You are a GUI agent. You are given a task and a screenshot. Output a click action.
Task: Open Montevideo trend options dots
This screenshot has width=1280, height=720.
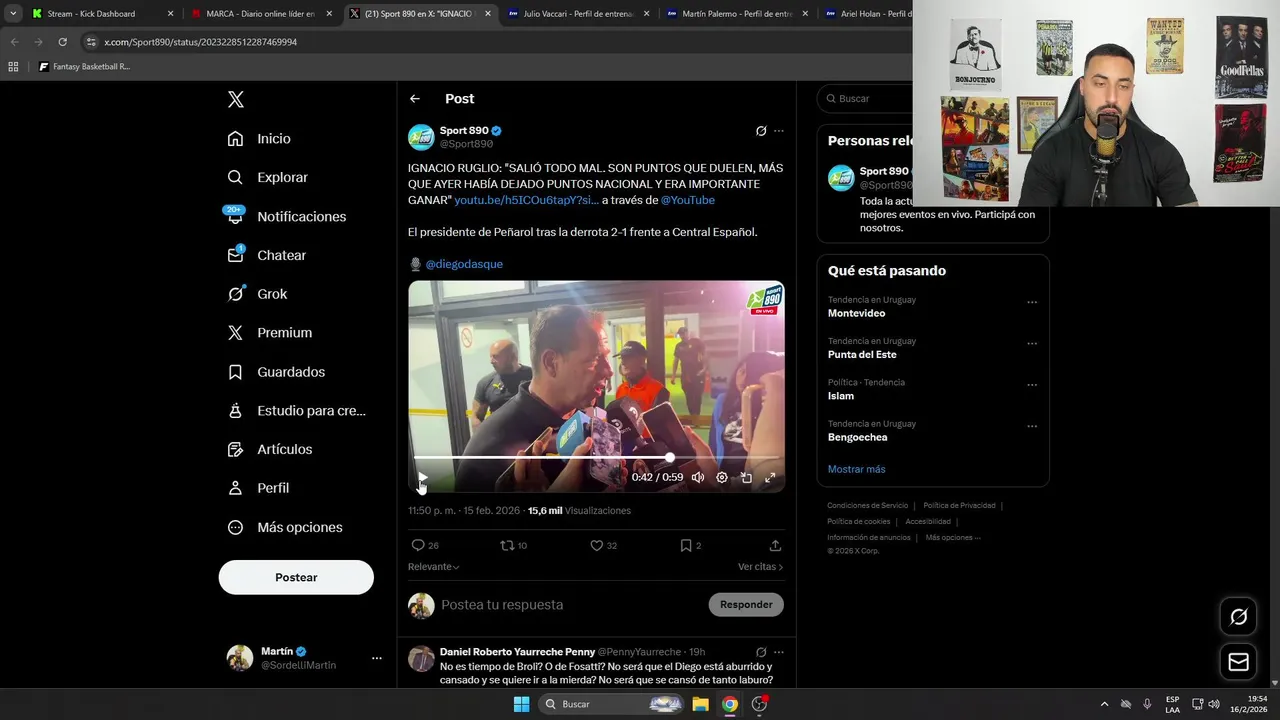click(1032, 302)
